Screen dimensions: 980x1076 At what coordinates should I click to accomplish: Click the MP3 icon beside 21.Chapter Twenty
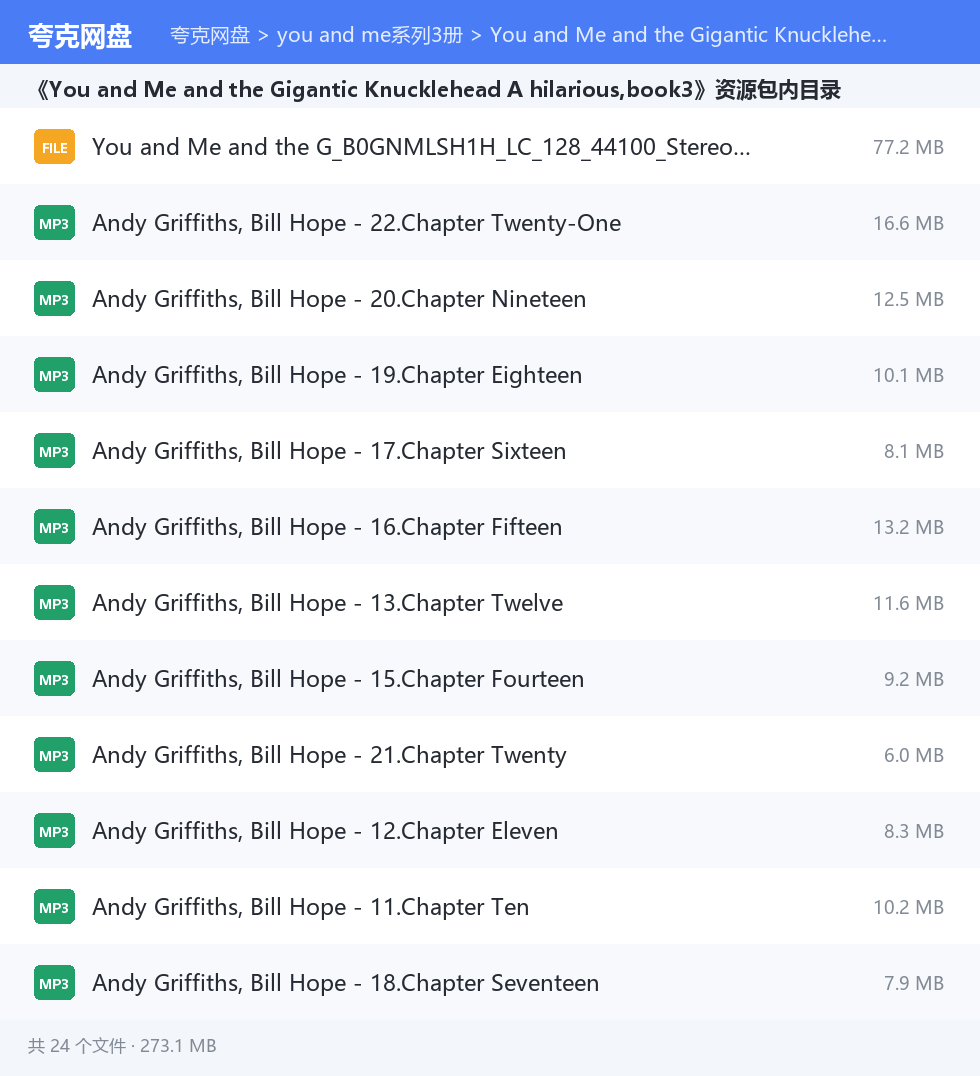coord(54,755)
